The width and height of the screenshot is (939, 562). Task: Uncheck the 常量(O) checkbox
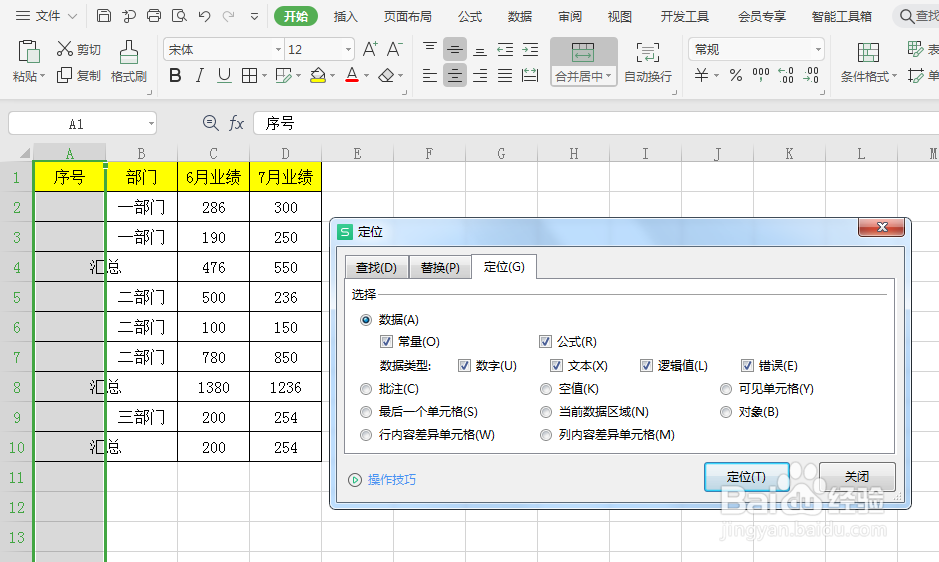pyautogui.click(x=386, y=342)
